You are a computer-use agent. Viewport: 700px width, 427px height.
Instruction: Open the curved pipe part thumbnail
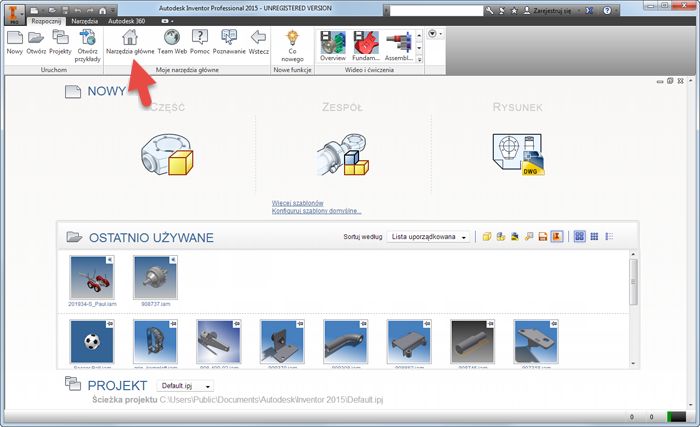(x=346, y=342)
